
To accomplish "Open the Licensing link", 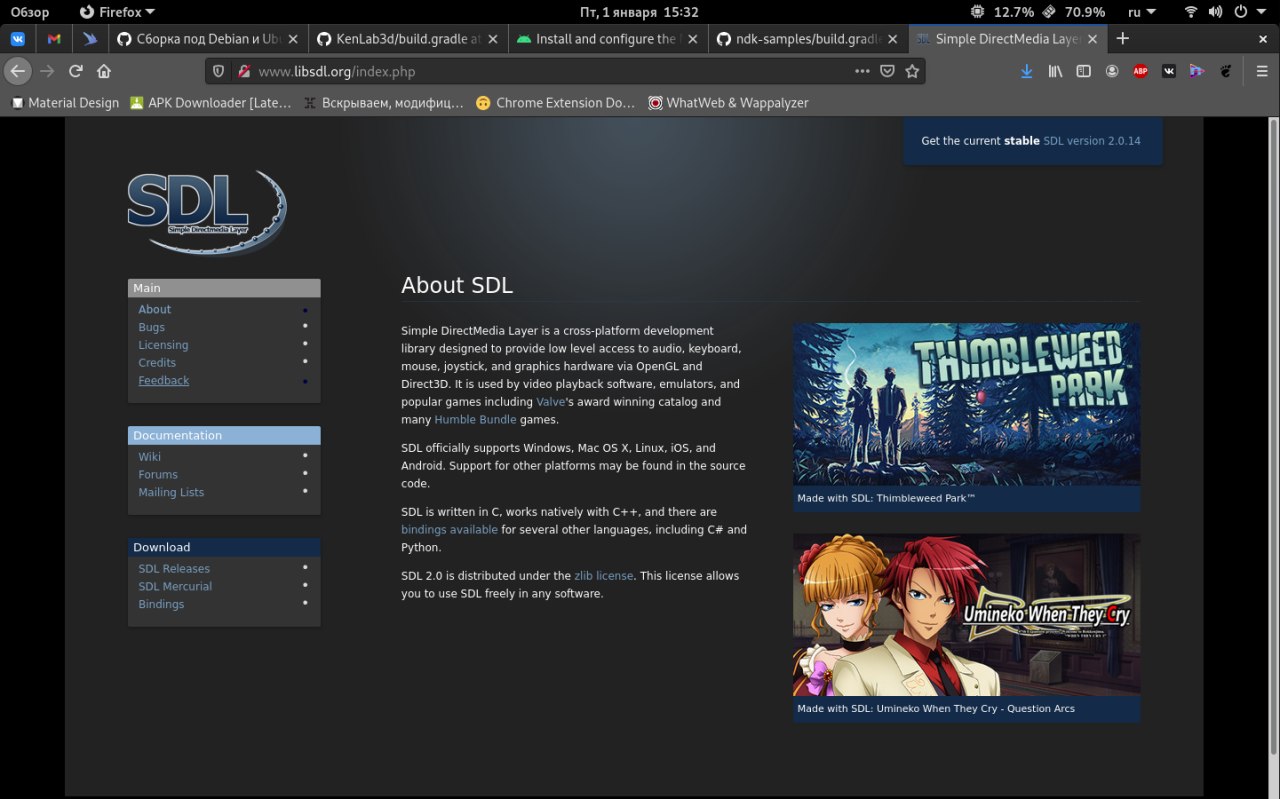I will click(x=163, y=345).
